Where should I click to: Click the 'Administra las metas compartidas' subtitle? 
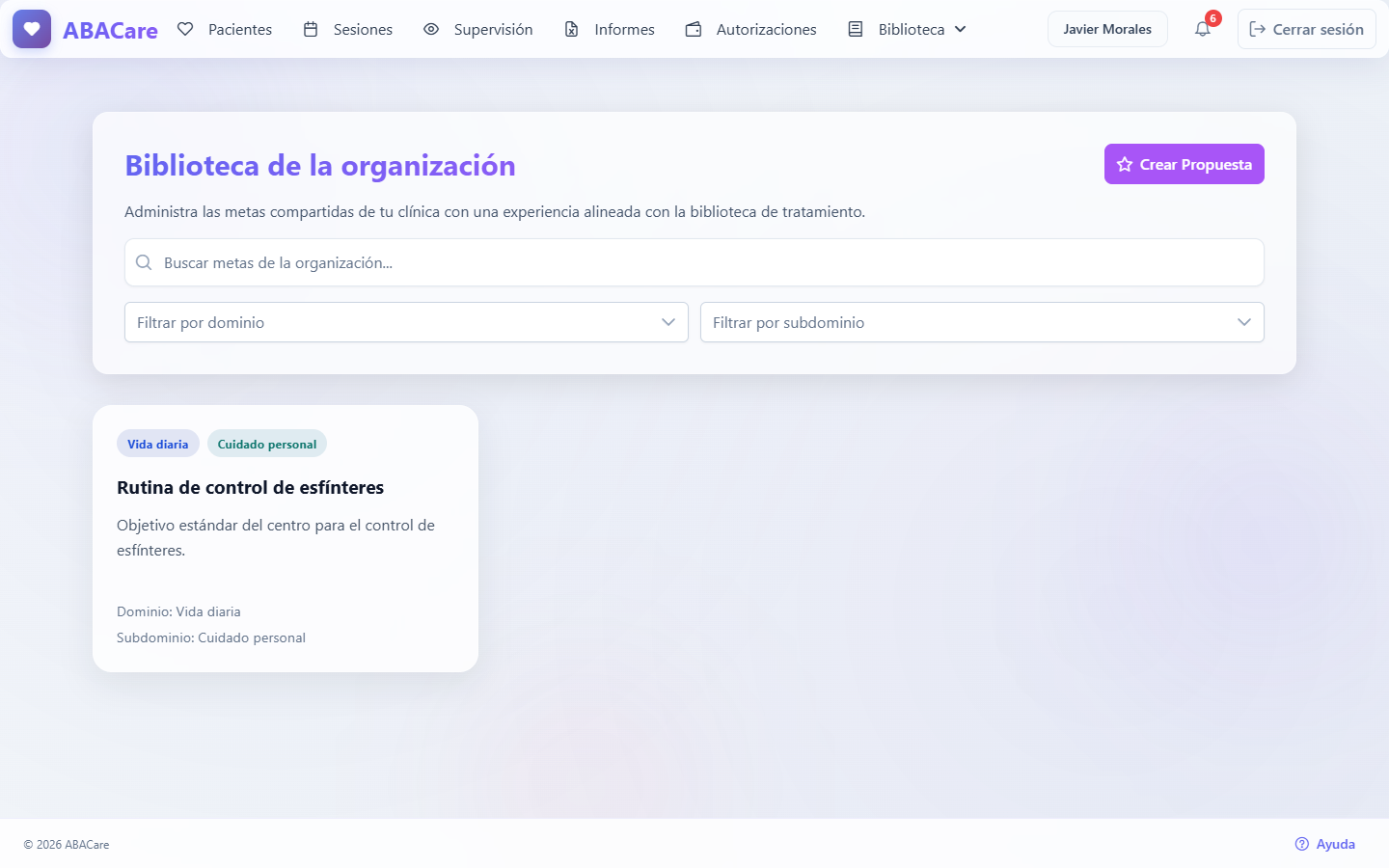[495, 211]
